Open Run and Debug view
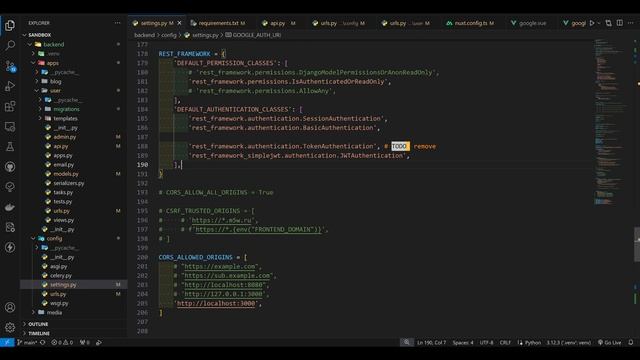Image resolution: width=640 pixels, height=360 pixels. [x=10, y=86]
